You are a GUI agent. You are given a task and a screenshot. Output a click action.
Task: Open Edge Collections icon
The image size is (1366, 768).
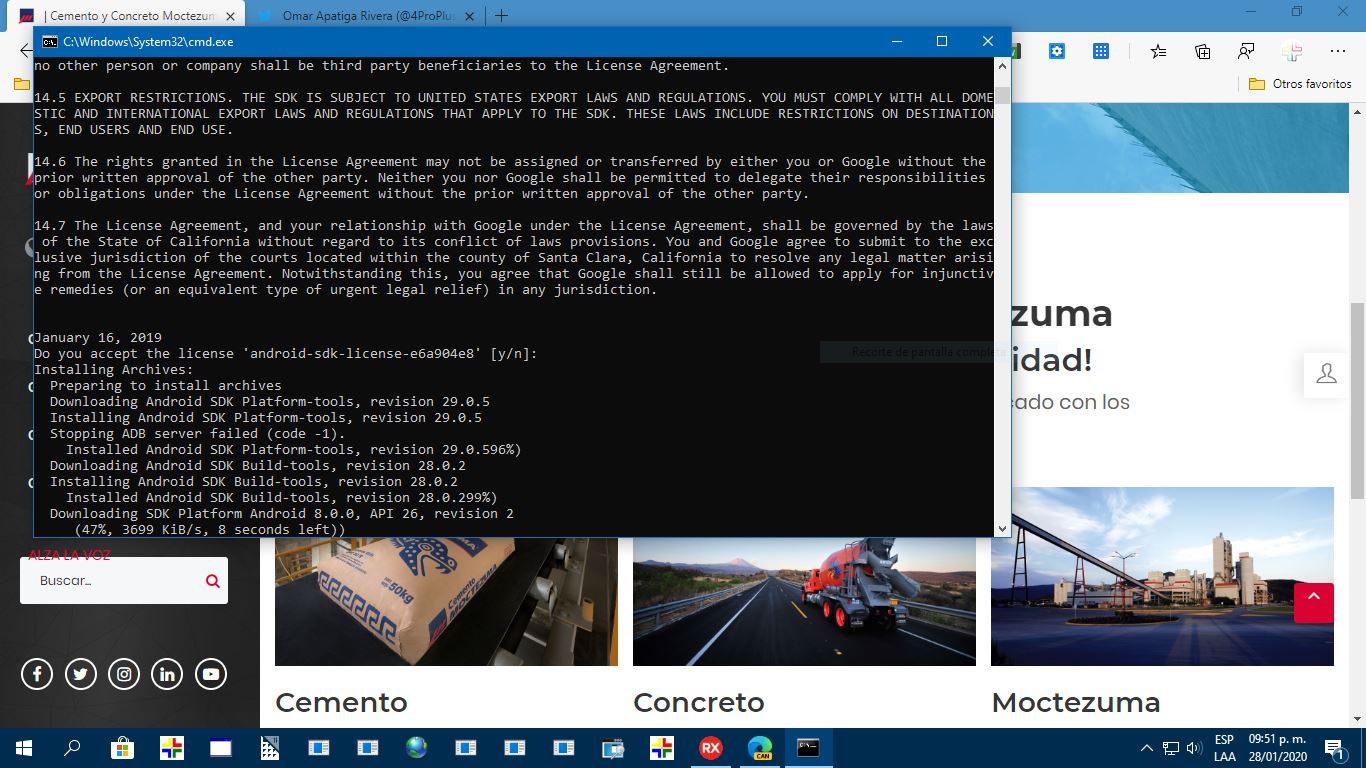pyautogui.click(x=1202, y=51)
